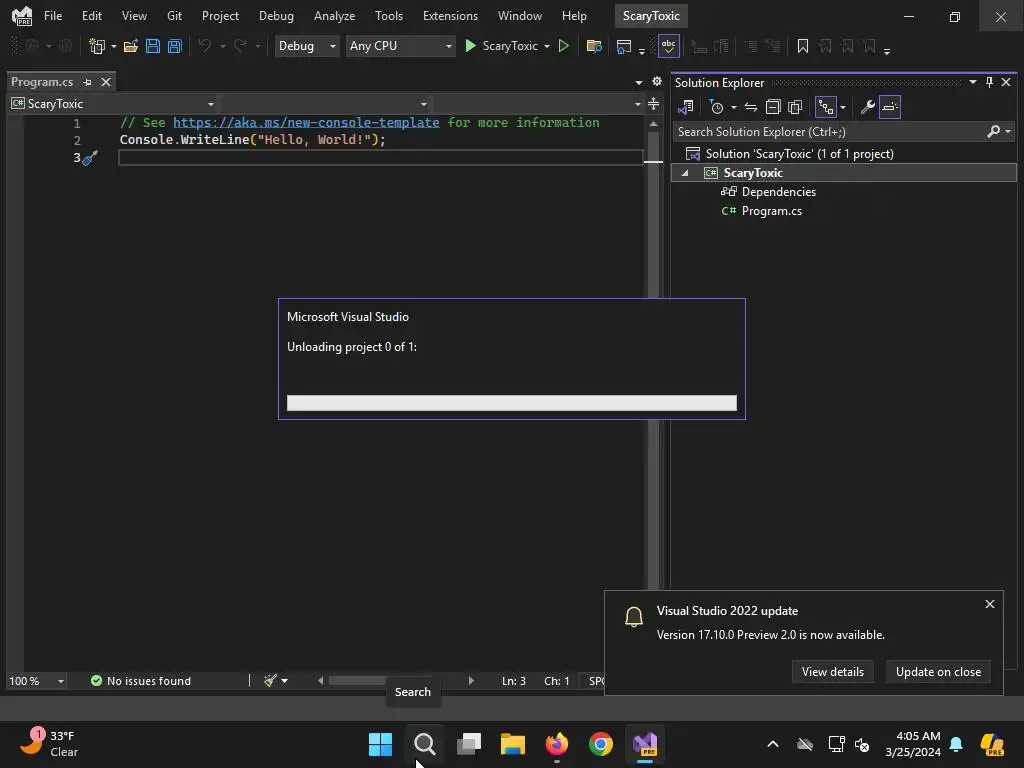Click the split editor window icon
1024x768 pixels.
point(653,104)
